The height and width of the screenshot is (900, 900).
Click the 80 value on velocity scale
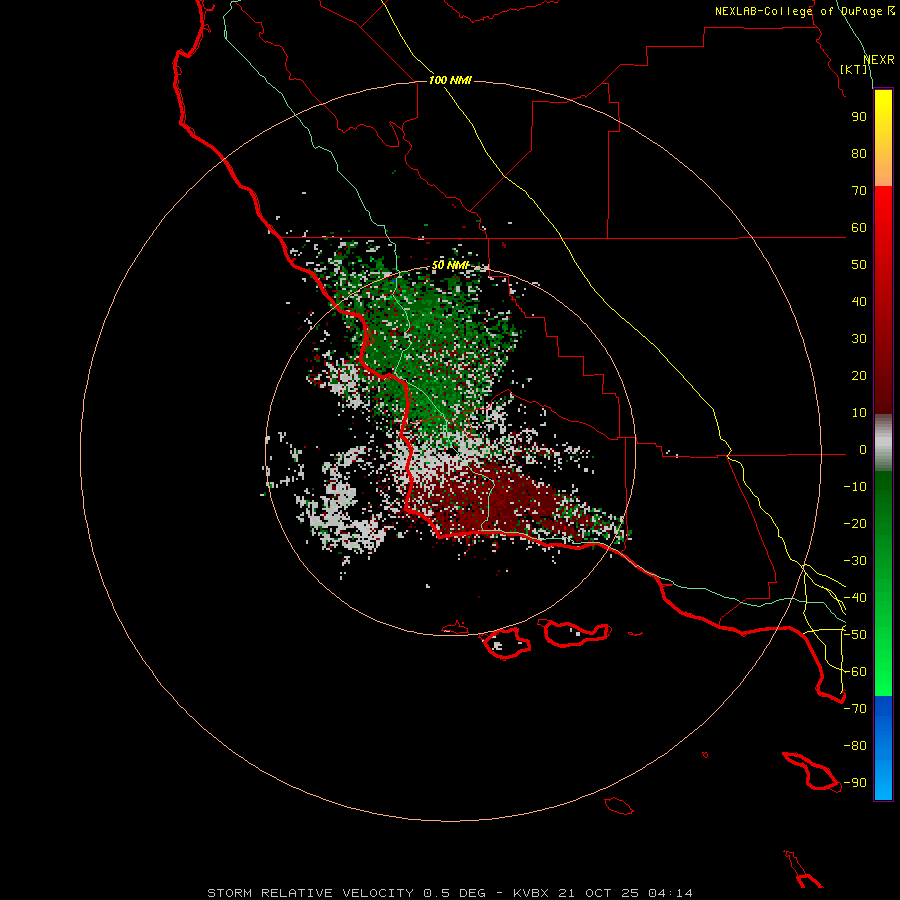pyautogui.click(x=859, y=153)
